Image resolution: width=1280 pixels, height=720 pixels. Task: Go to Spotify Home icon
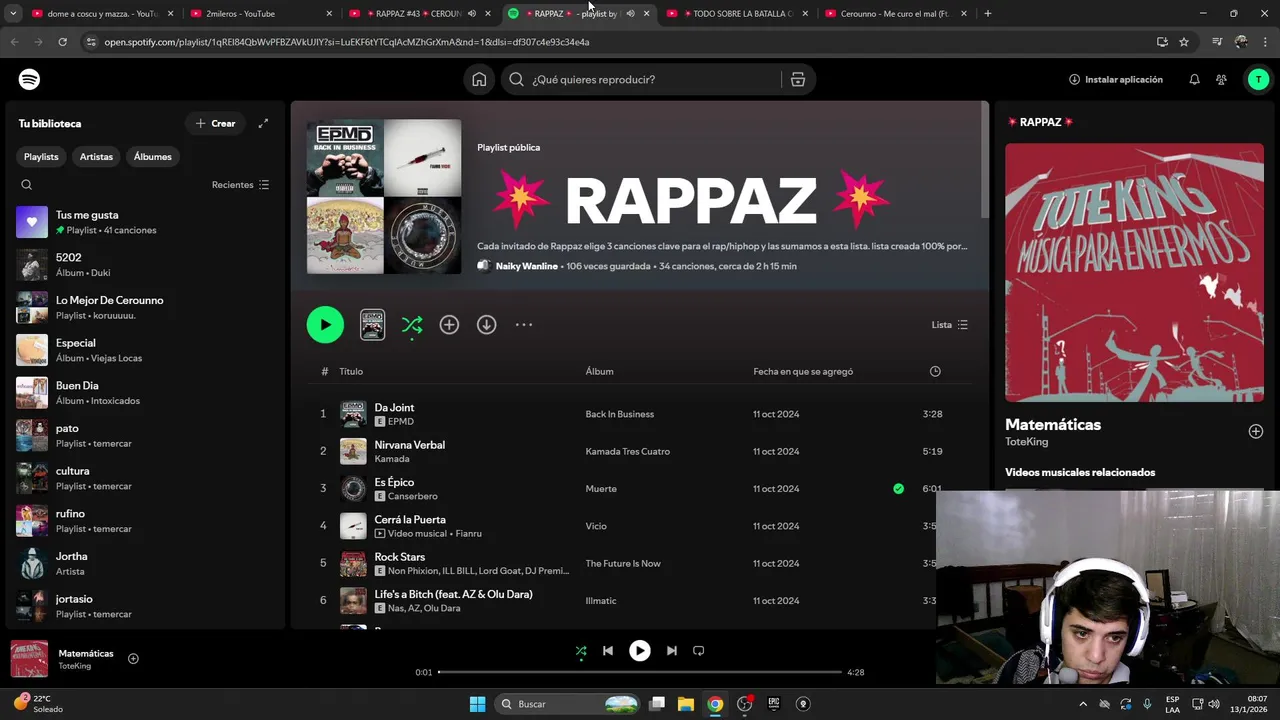[x=479, y=79]
